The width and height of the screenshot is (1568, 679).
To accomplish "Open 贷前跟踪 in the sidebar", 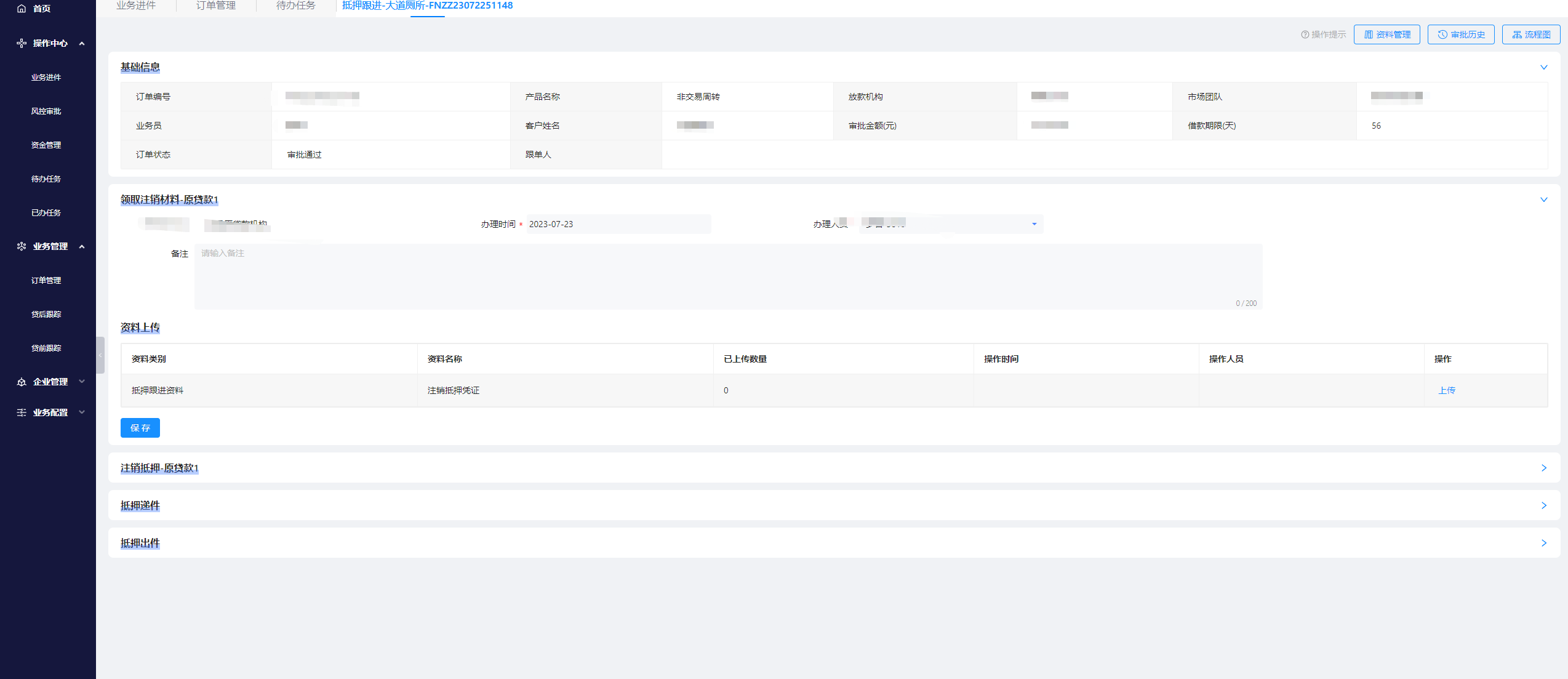I will click(46, 348).
